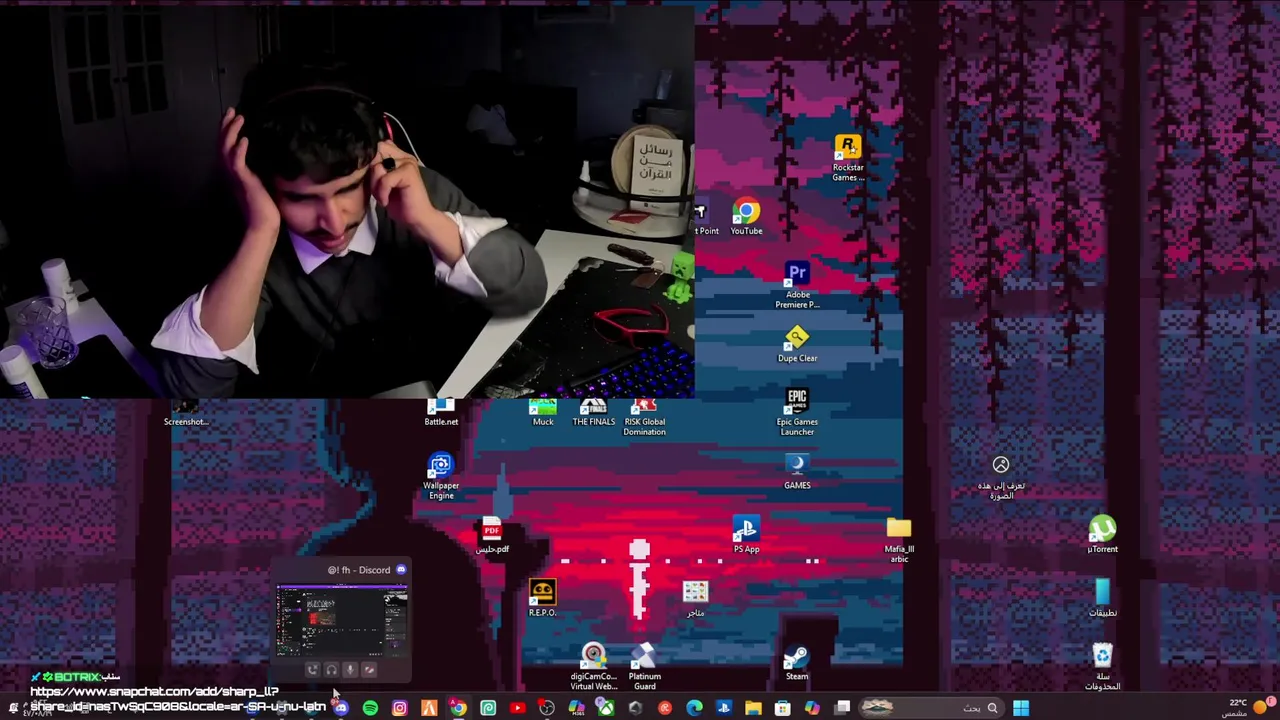Viewport: 1280px width, 720px height.
Task: Open the PDF file on the desktop
Action: pos(491,535)
